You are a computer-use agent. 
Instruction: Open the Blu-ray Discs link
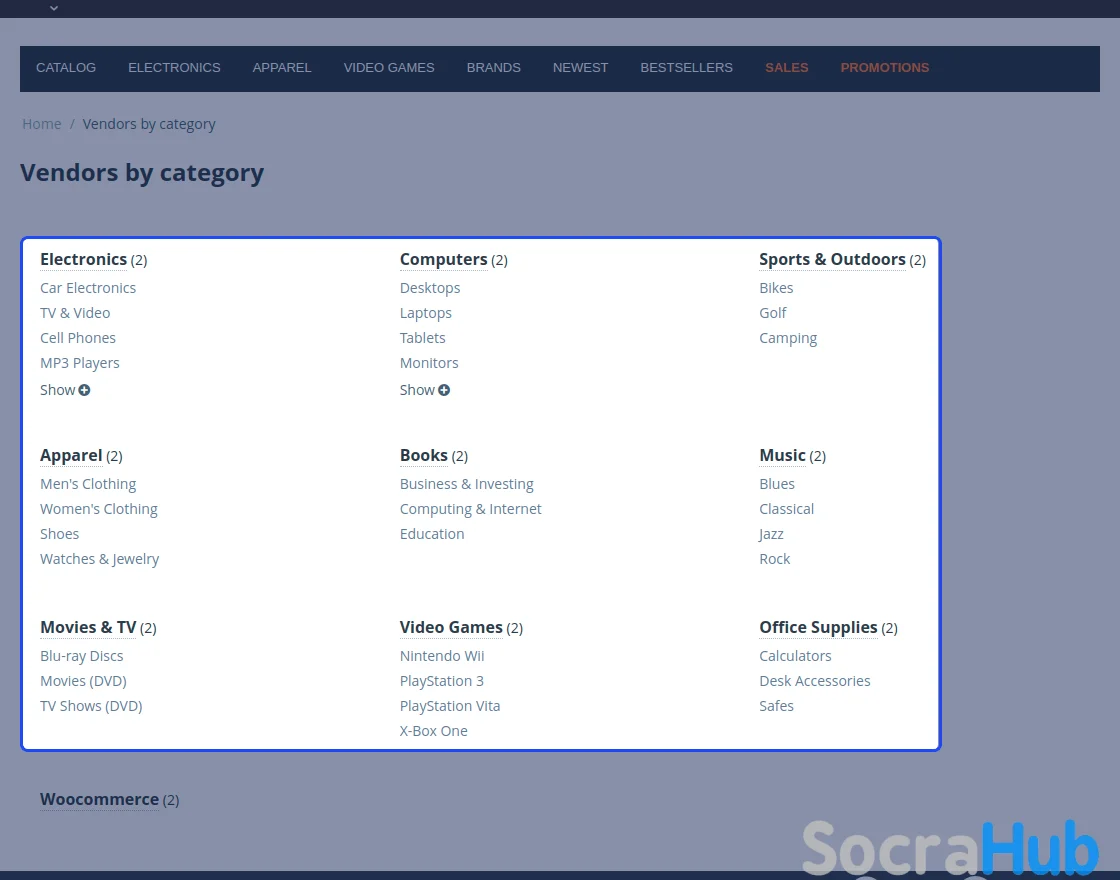[x=82, y=656]
